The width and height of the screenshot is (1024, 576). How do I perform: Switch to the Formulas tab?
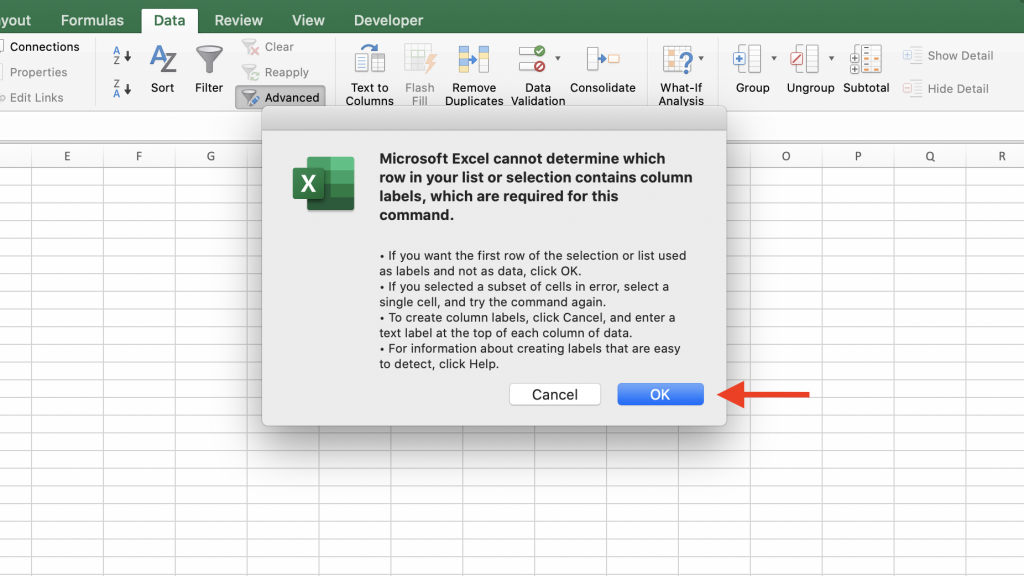[92, 20]
